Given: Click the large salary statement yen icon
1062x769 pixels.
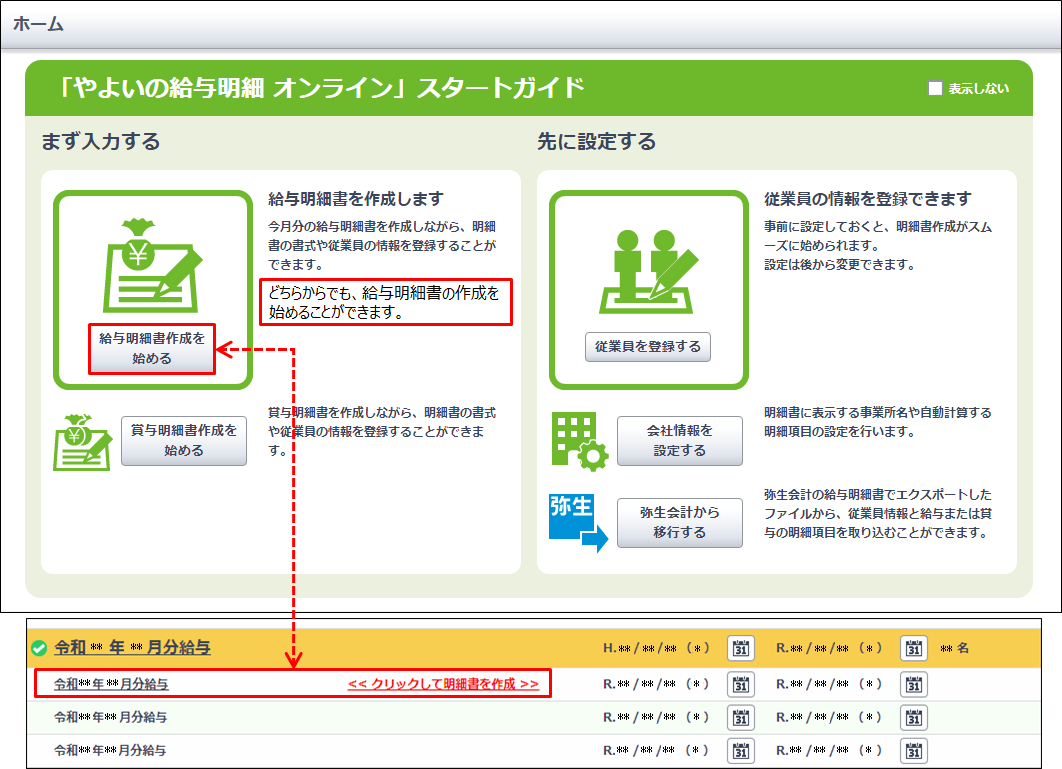Looking at the screenshot, I should [152, 264].
